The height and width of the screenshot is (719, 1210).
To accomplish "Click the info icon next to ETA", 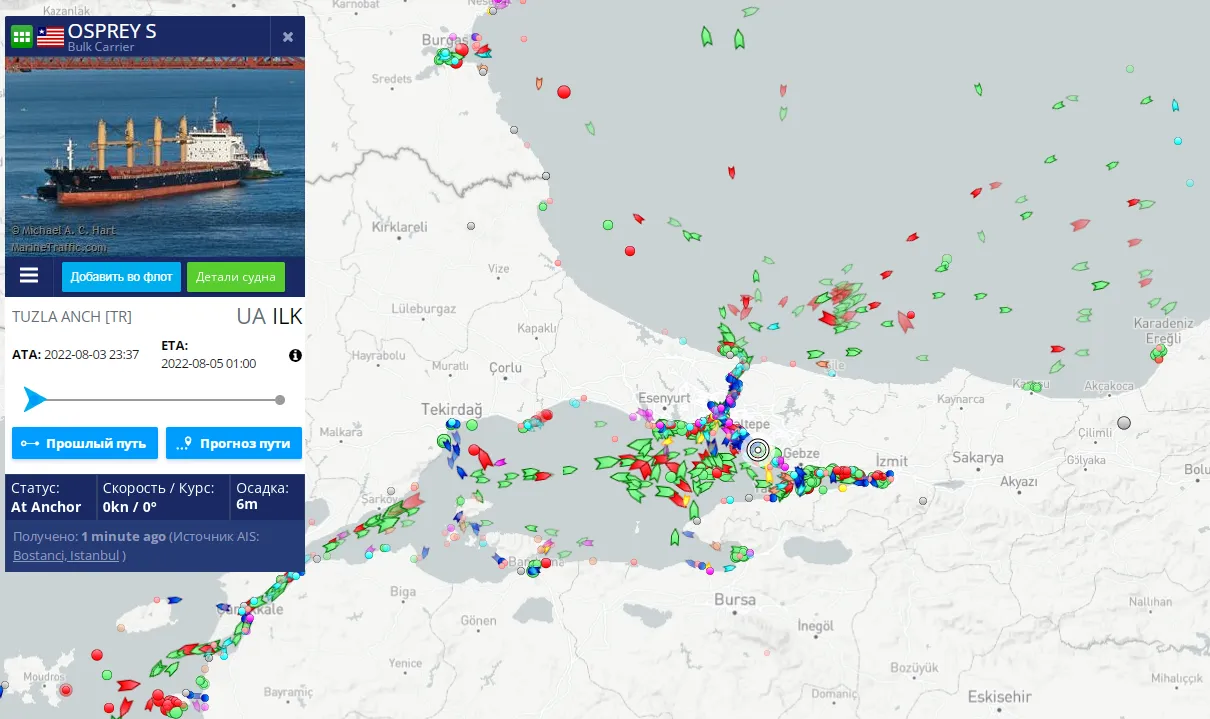I will [295, 355].
